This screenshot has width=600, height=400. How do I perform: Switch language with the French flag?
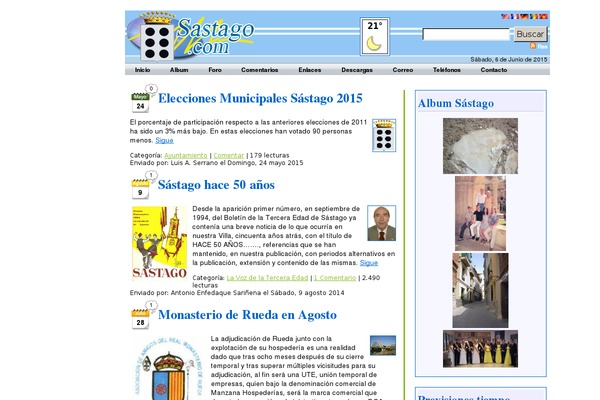pos(515,16)
